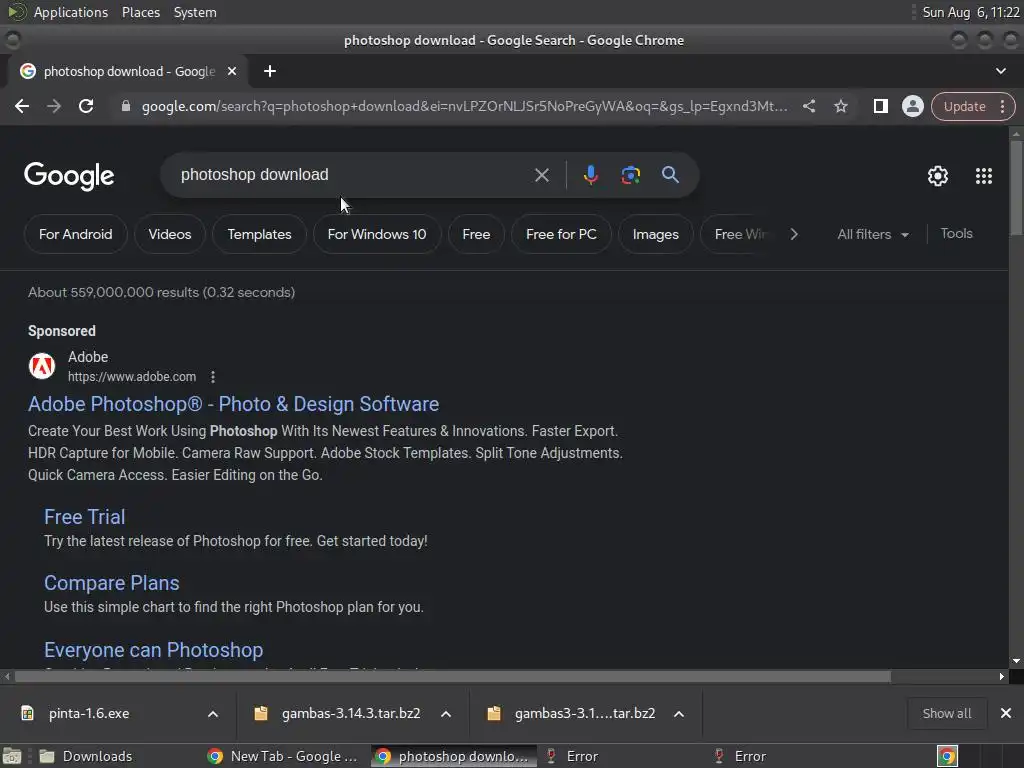Bookmark this page with the star icon
The height and width of the screenshot is (768, 1024).
pyautogui.click(x=840, y=106)
